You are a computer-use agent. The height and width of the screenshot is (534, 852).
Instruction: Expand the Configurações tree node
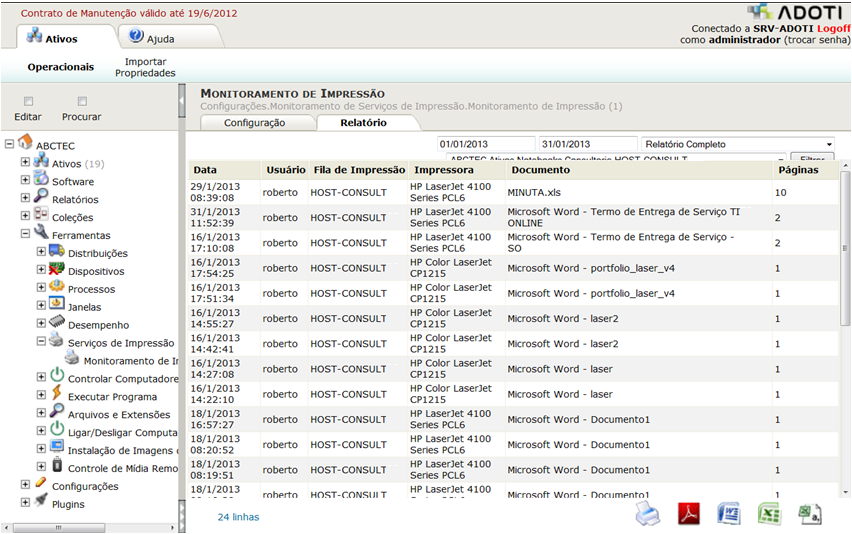[x=25, y=484]
